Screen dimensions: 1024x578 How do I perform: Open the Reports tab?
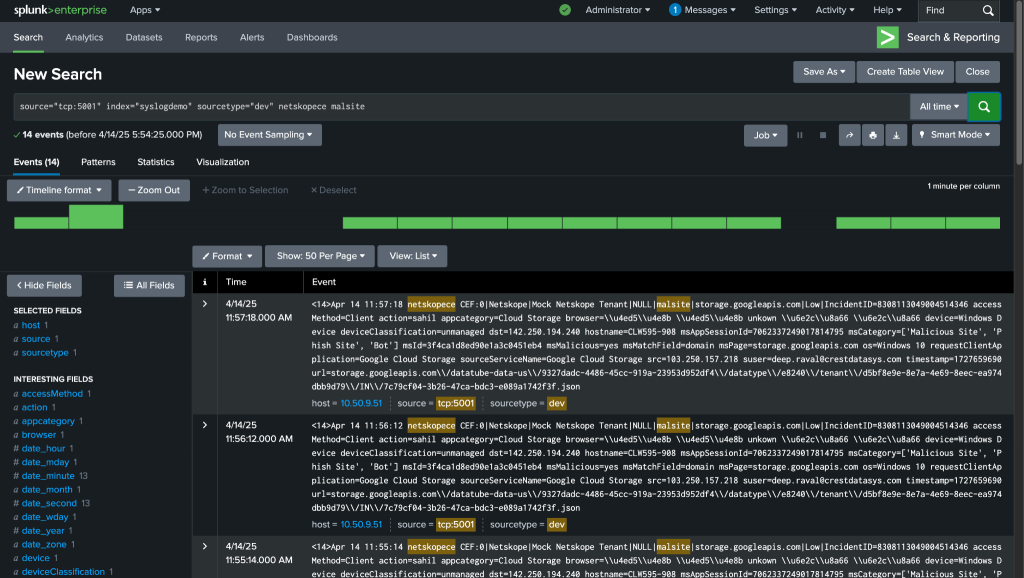click(x=201, y=37)
